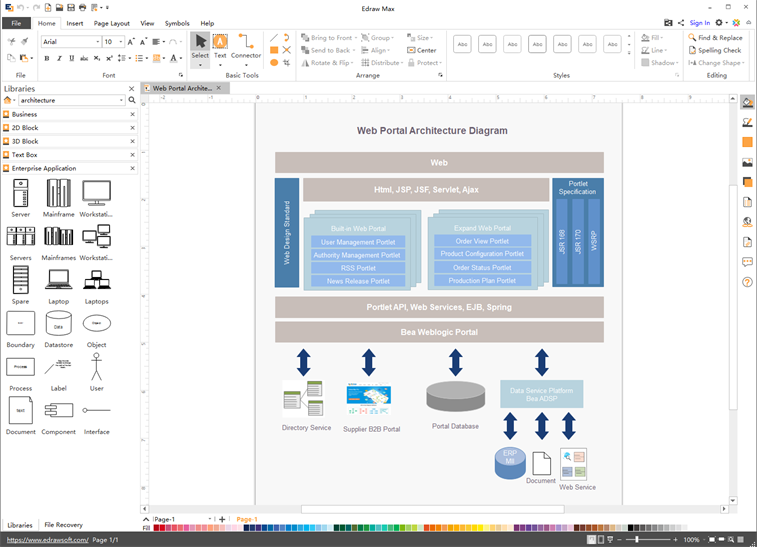Click the Italic formatting button
This screenshot has height=547, width=757.
(x=59, y=58)
